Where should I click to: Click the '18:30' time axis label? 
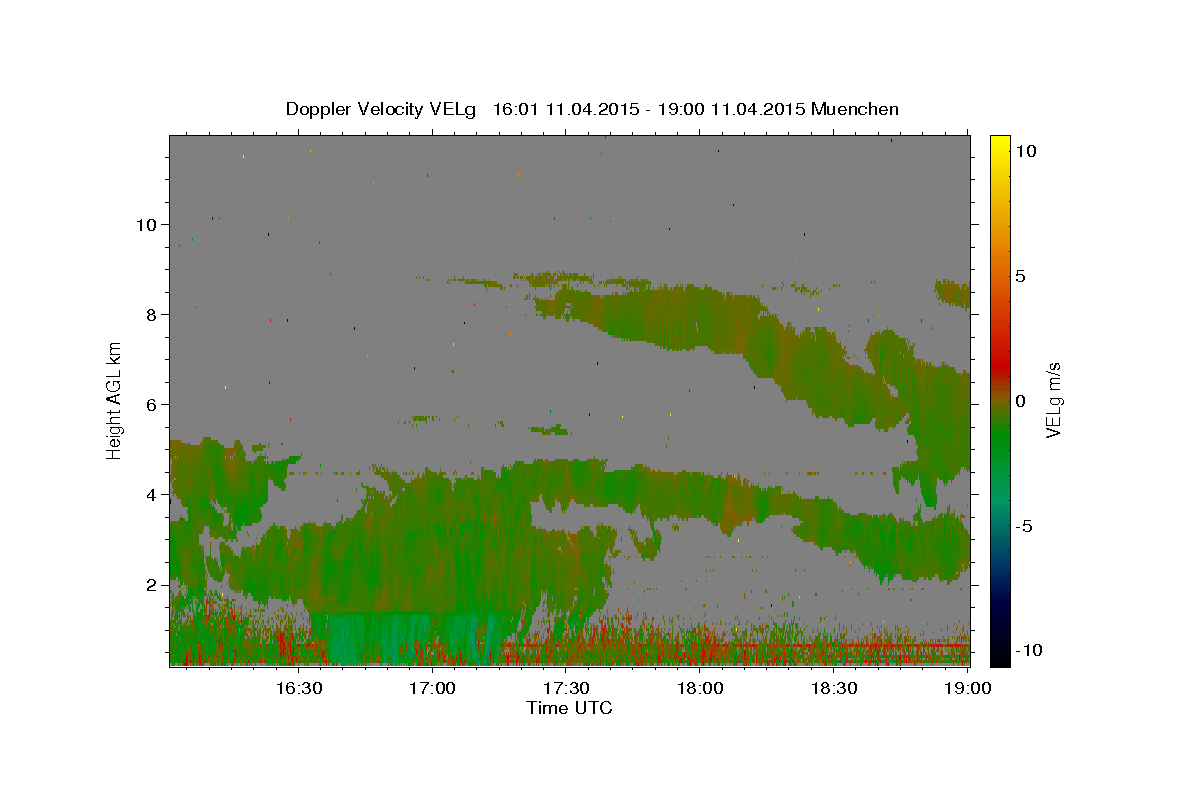[x=834, y=688]
